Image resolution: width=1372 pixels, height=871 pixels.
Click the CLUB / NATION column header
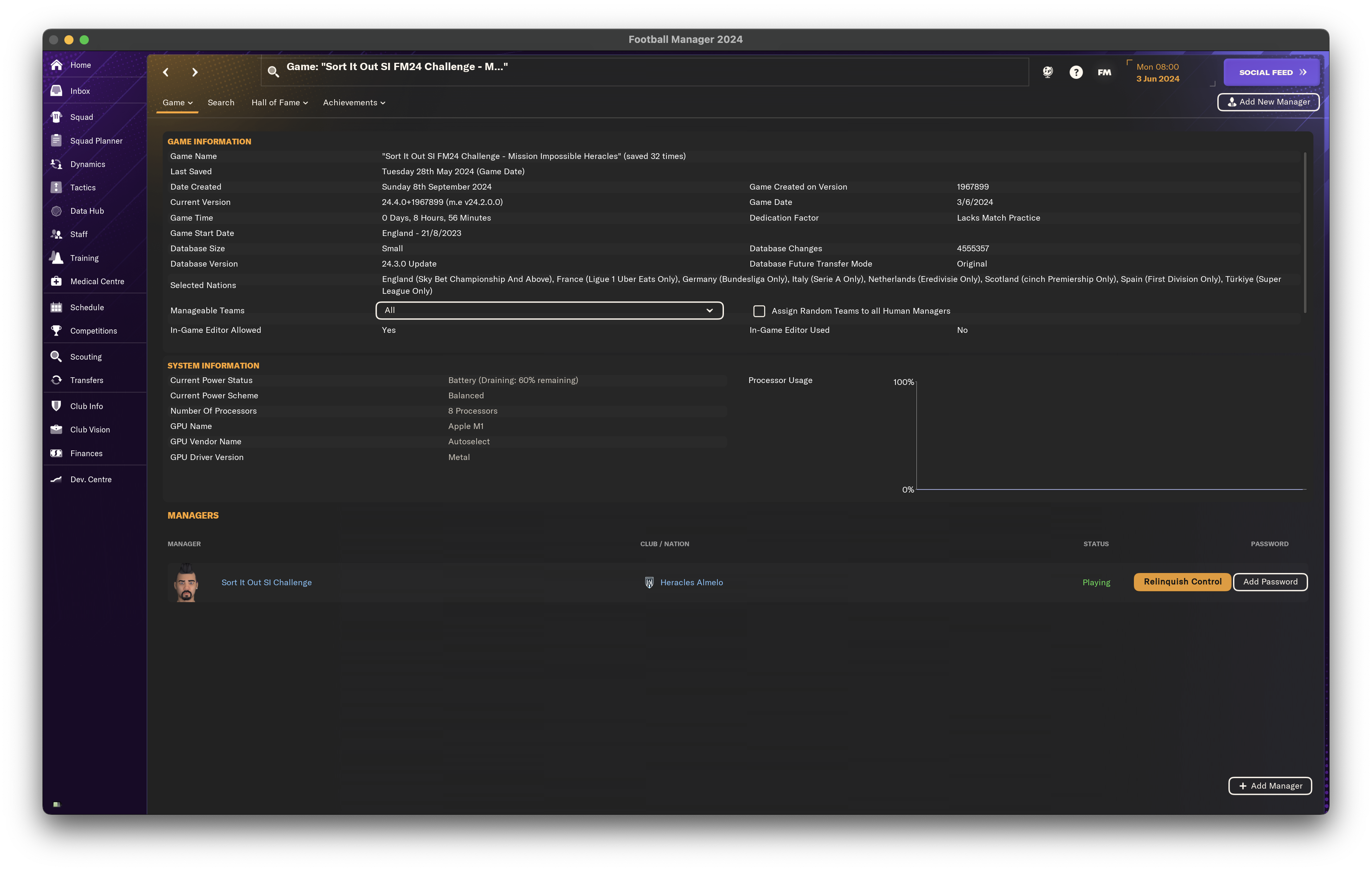click(664, 544)
